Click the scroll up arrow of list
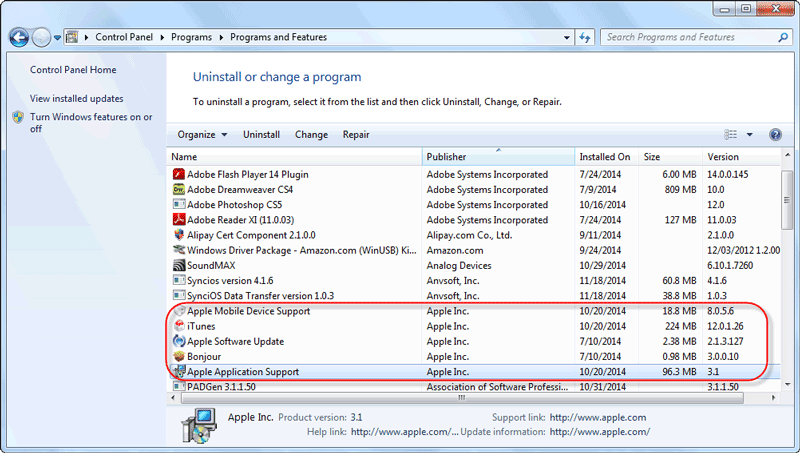 (x=787, y=154)
